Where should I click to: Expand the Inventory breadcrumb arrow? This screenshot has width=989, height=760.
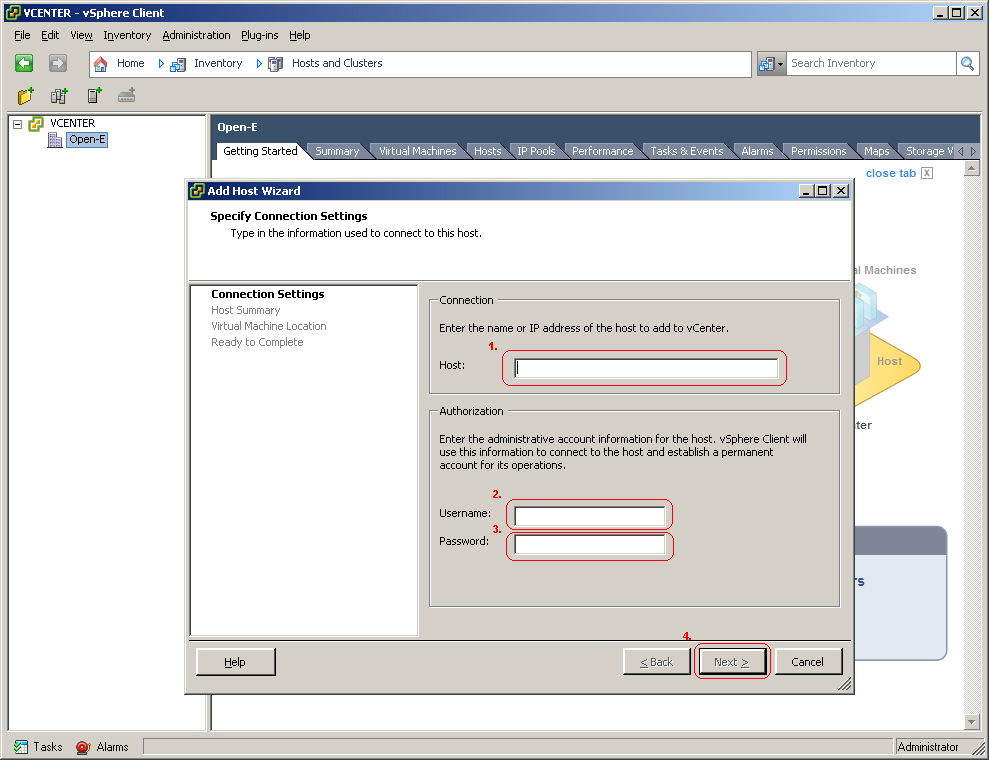(259, 64)
